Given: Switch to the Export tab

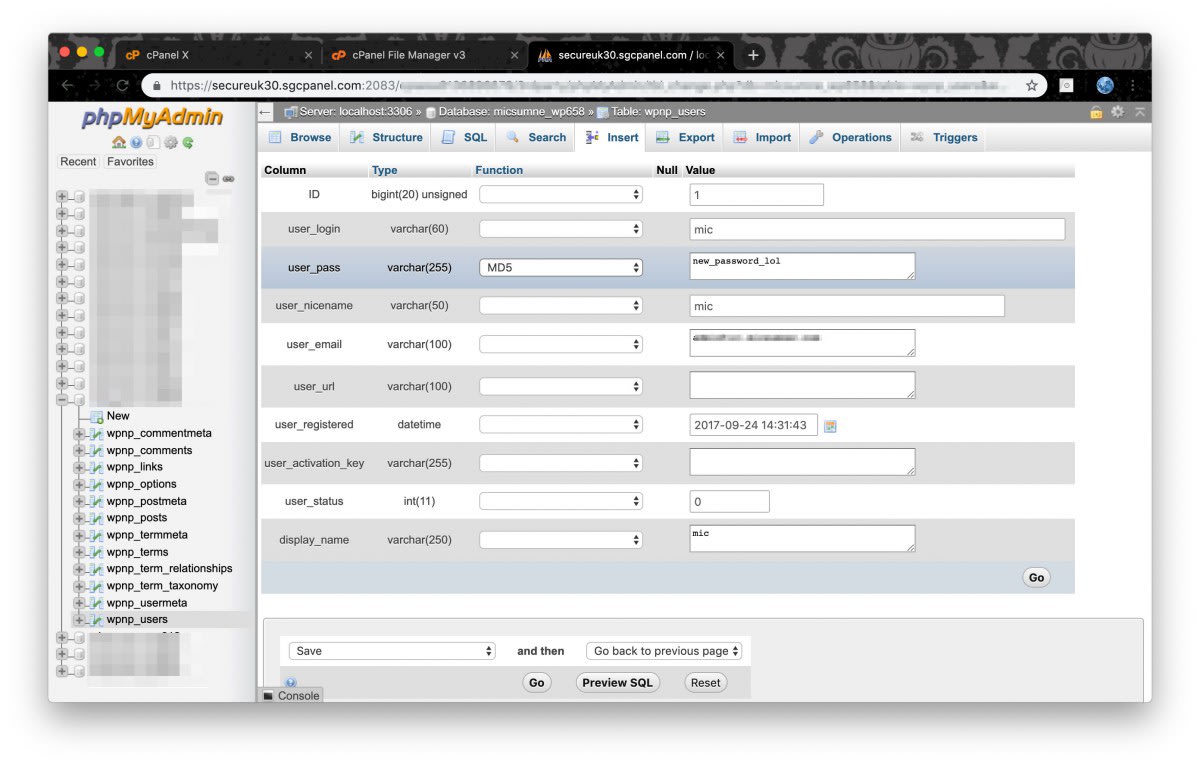Looking at the screenshot, I should point(686,138).
